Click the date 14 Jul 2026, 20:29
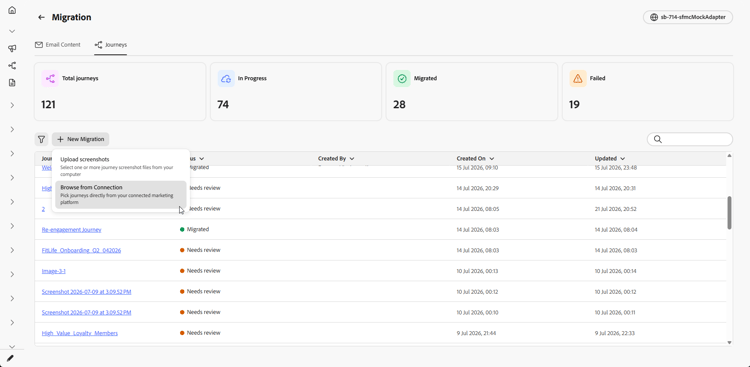The image size is (750, 367). (x=477, y=189)
